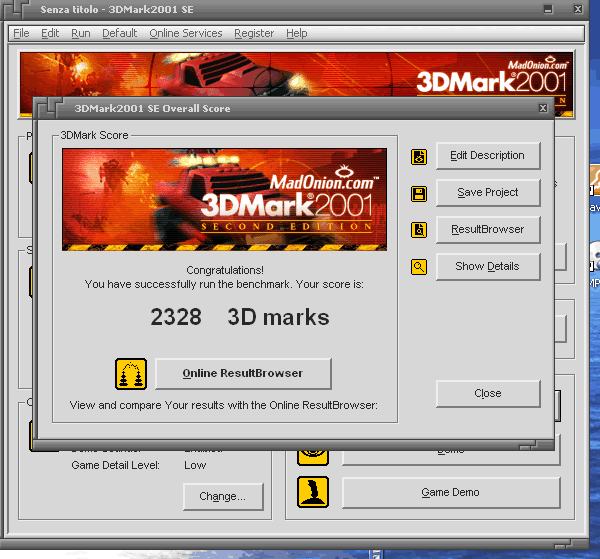The height and width of the screenshot is (559, 600).
Task: Close the Overall Score dialog via X
Action: click(543, 108)
